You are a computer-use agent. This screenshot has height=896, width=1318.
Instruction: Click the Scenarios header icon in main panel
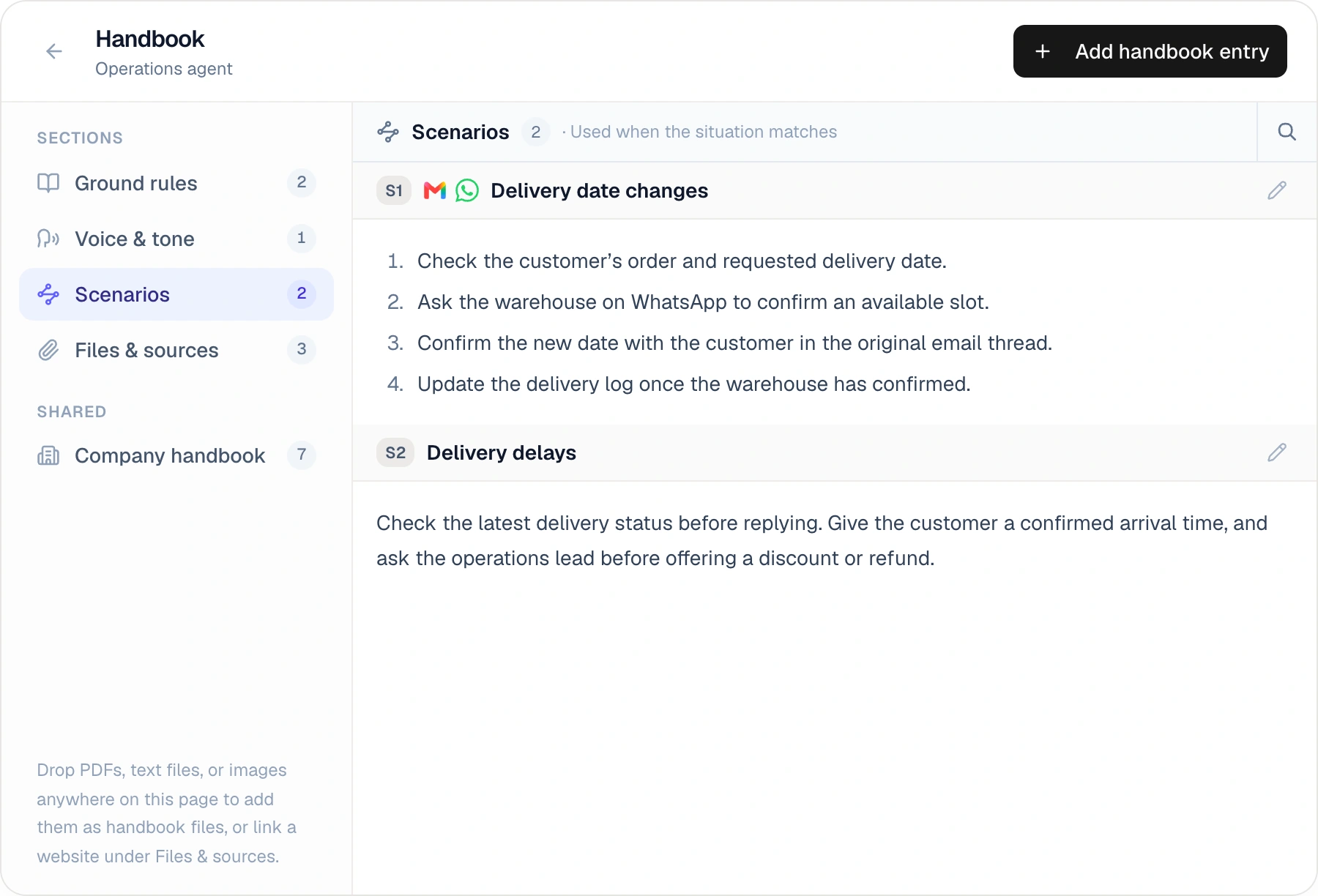(x=388, y=132)
